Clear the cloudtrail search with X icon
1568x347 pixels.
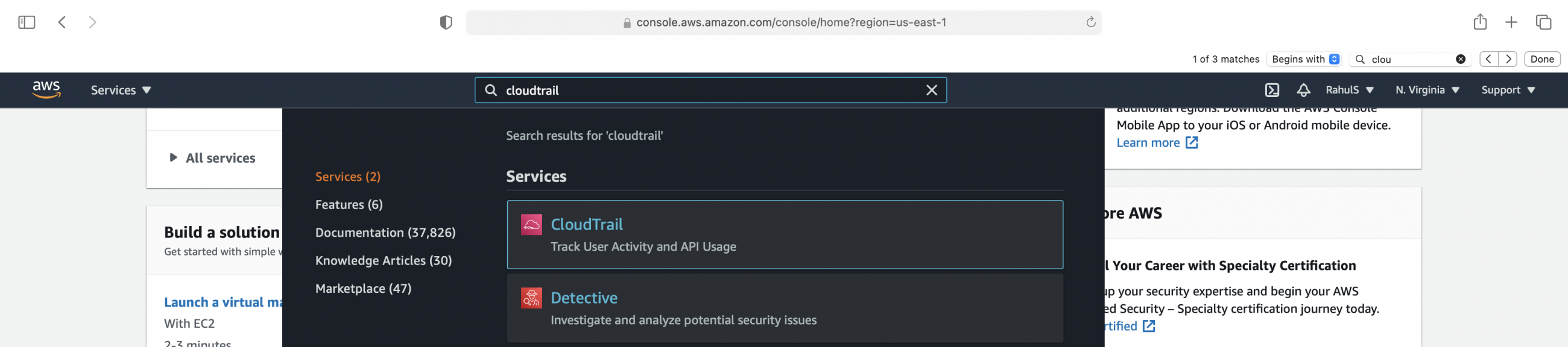coord(931,90)
